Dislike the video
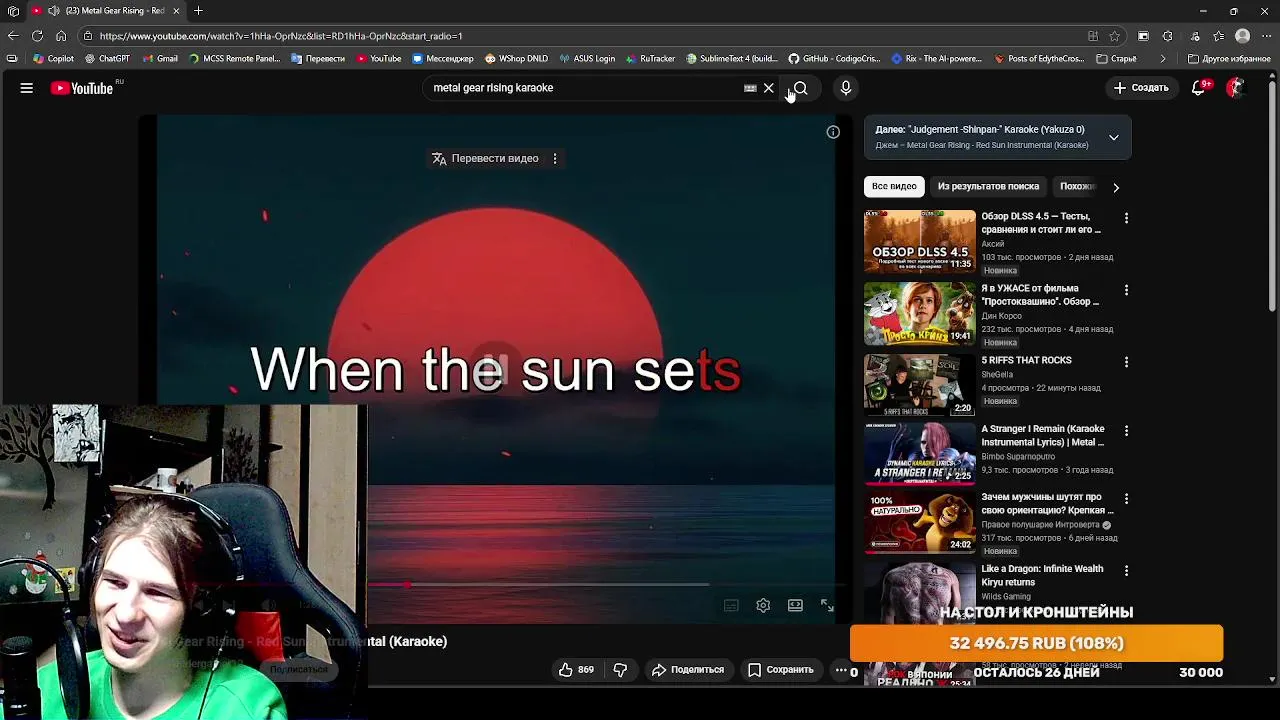 point(620,670)
